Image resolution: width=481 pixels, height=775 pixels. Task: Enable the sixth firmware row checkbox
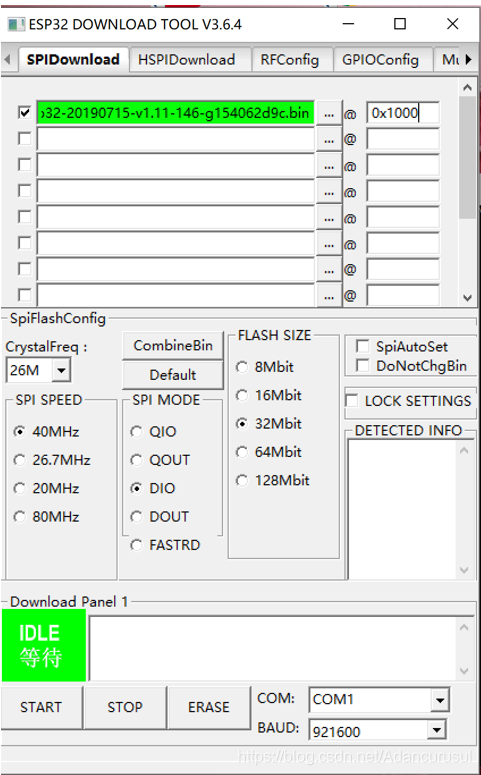pos(24,243)
